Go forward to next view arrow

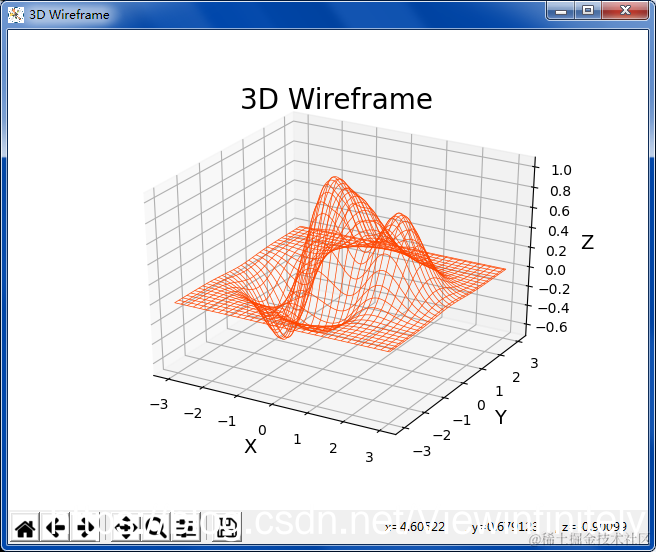pyautogui.click(x=85, y=527)
